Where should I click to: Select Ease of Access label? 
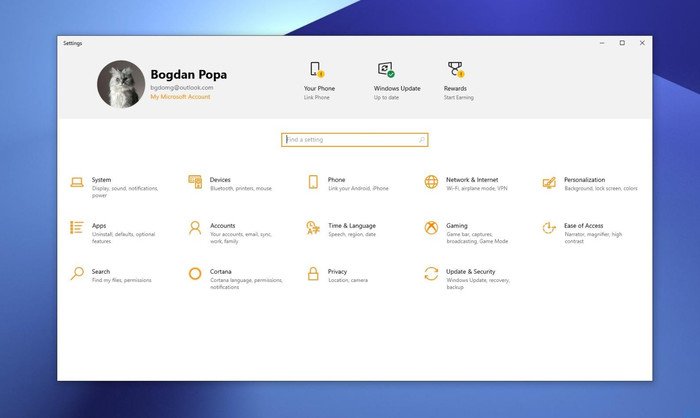583,226
